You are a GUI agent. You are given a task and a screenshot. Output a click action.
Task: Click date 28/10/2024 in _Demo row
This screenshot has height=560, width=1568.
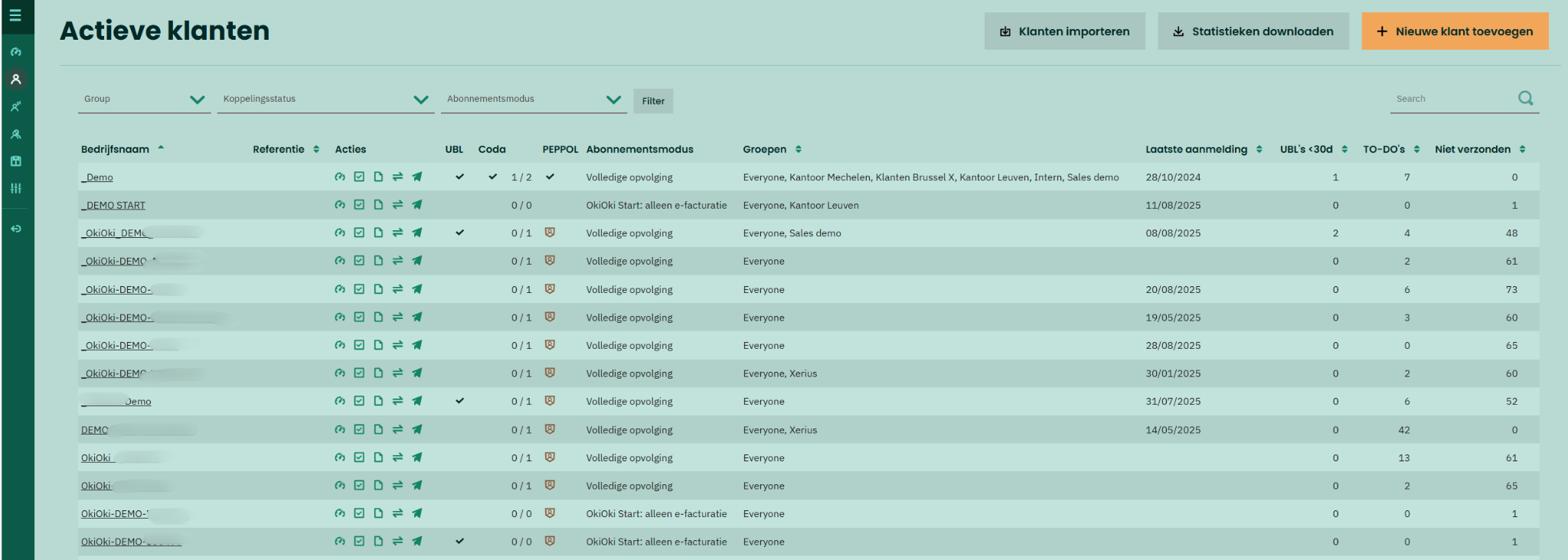[x=1173, y=177]
